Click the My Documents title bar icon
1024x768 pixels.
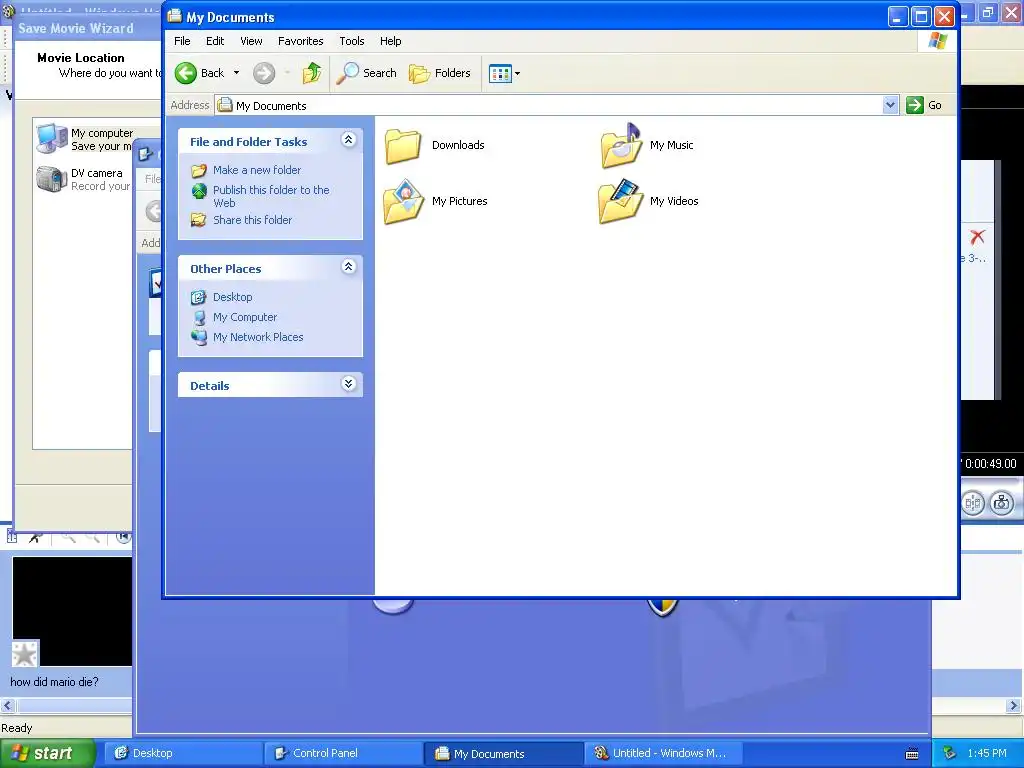[174, 16]
